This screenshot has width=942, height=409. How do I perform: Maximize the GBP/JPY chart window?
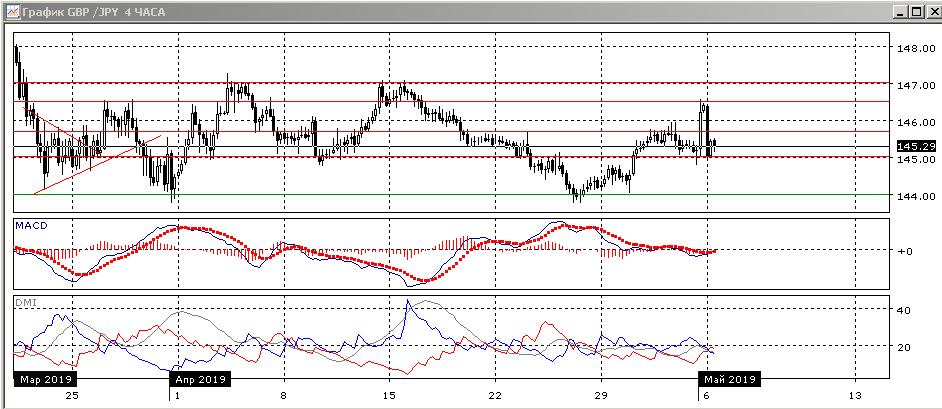pos(915,11)
